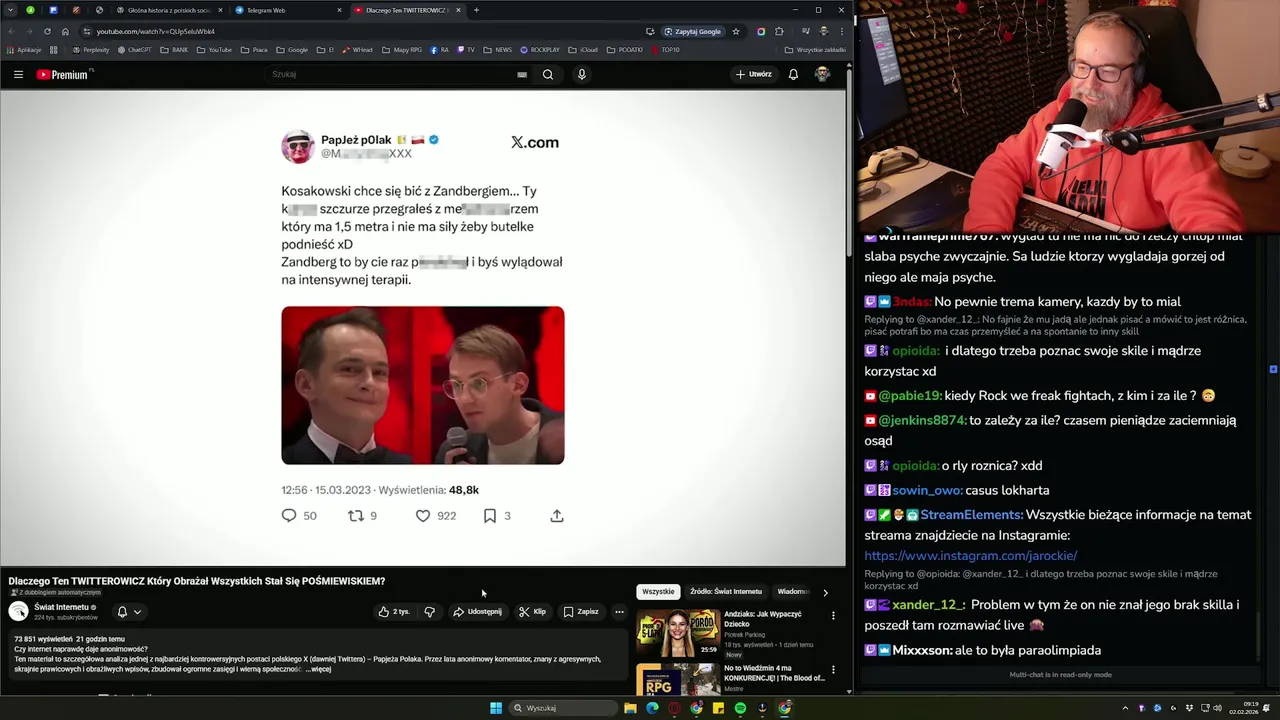Open more actions three-dot menu under video

coord(619,611)
